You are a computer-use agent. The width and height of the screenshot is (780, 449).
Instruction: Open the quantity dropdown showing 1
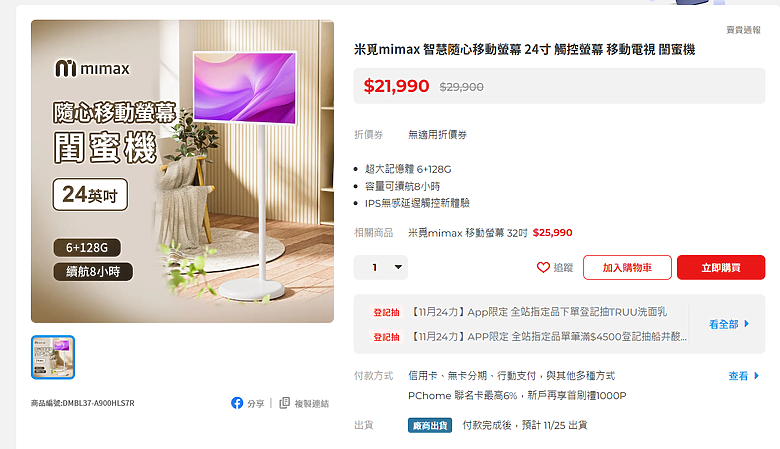pyautogui.click(x=381, y=268)
